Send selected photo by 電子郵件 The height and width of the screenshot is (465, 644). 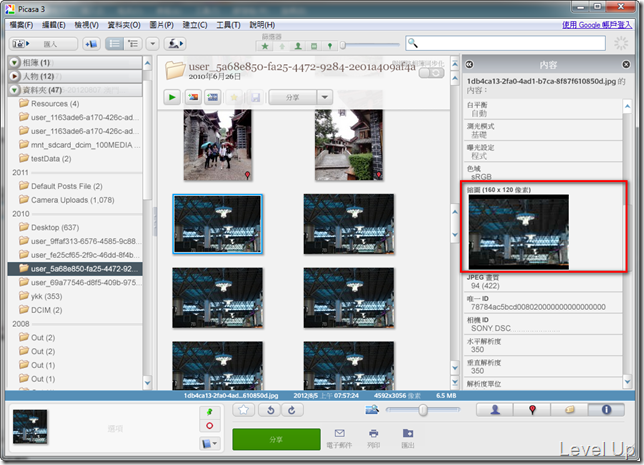[x=339, y=438]
